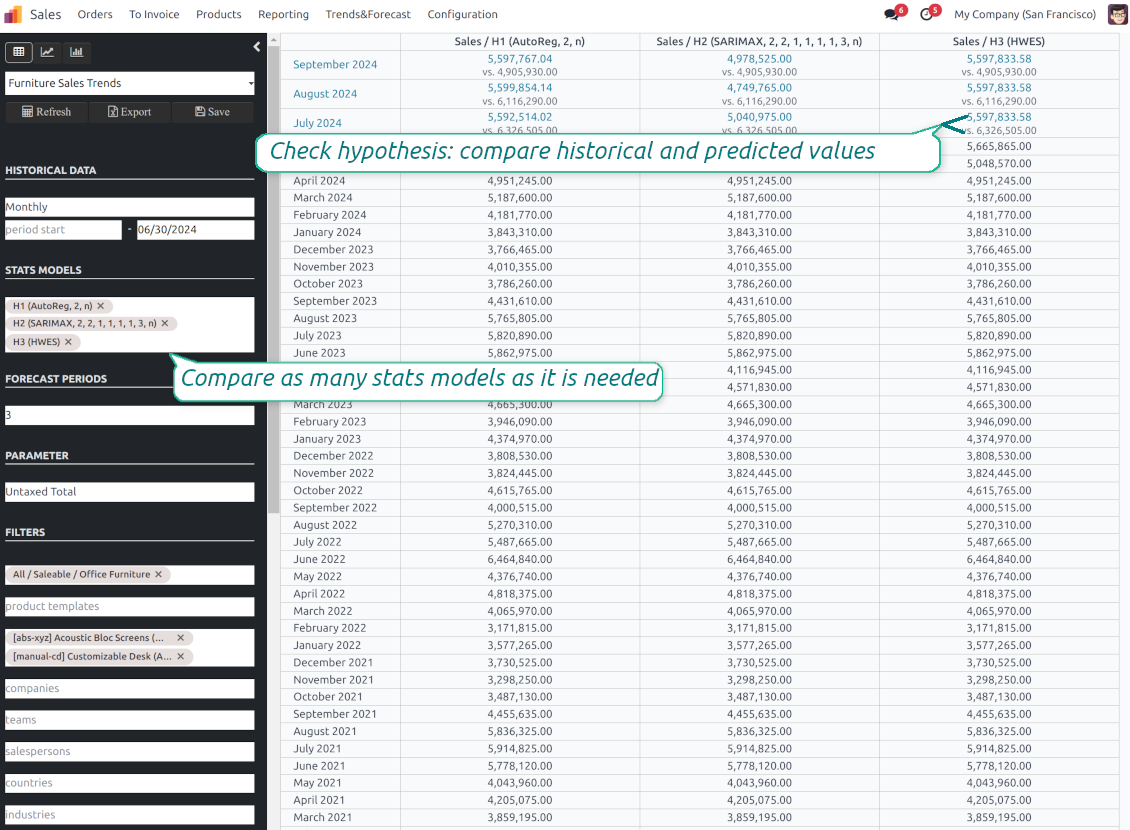Image resolution: width=1130 pixels, height=830 pixels.
Task: Switch to table view icon
Action: click(19, 52)
